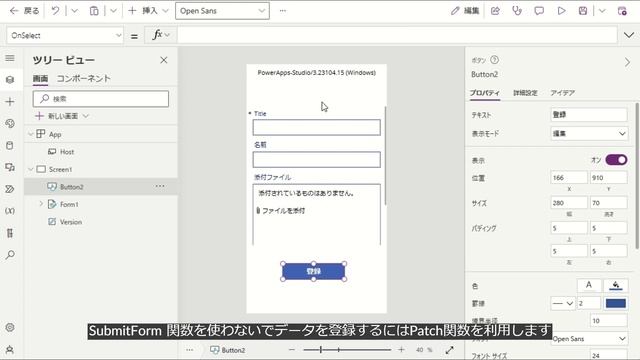Image resolution: width=640 pixels, height=360 pixels.
Task: Save the app with disk icon
Action: tap(583, 11)
